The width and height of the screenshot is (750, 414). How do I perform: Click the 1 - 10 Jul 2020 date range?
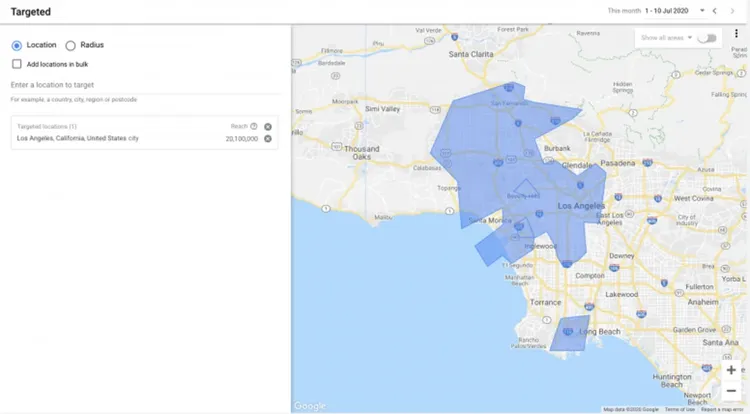point(666,11)
